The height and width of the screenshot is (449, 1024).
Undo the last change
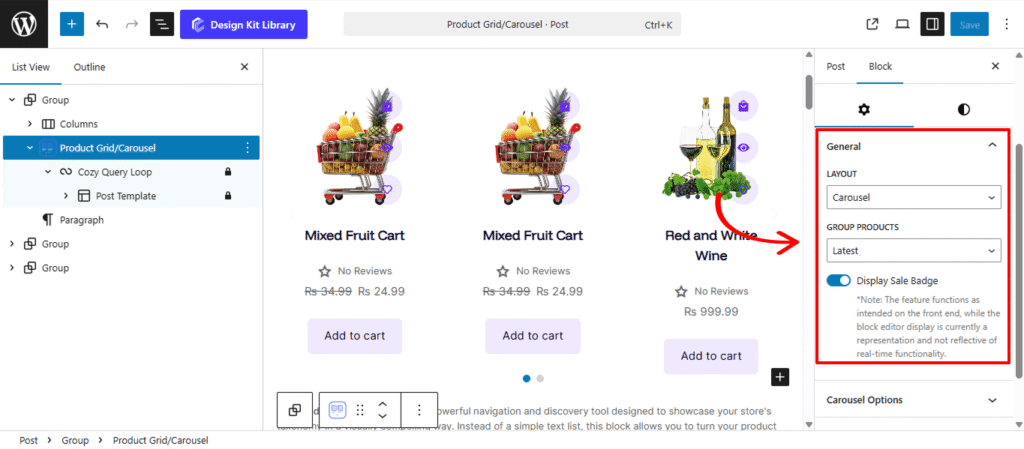coord(102,24)
